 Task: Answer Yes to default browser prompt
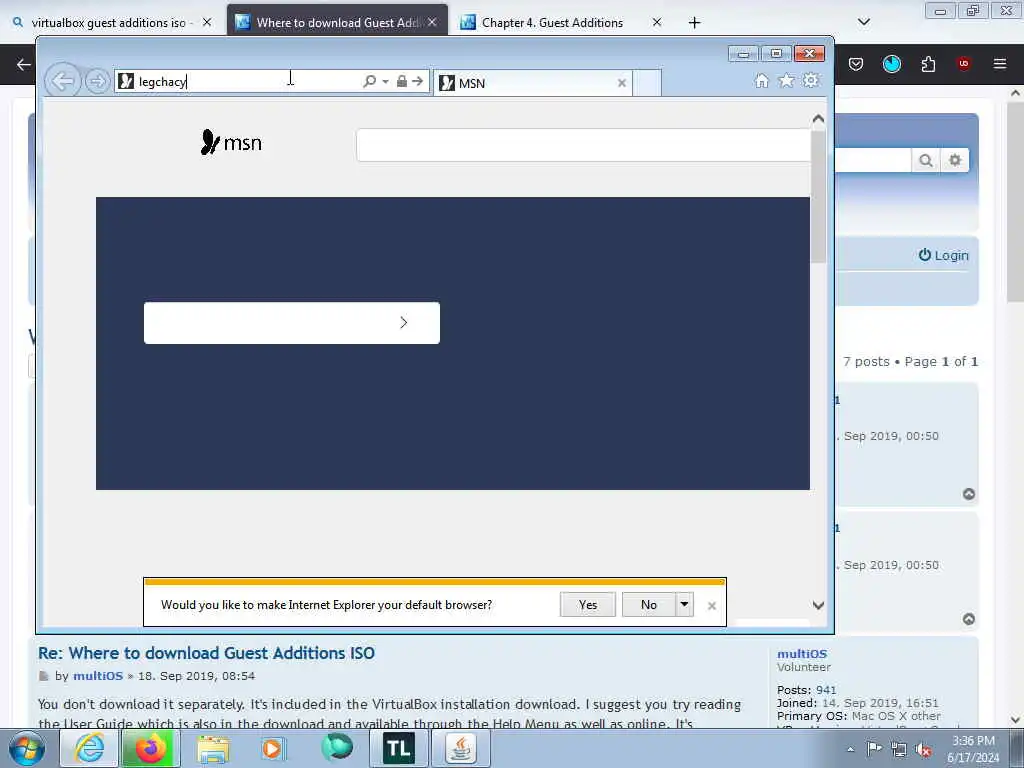(x=588, y=605)
